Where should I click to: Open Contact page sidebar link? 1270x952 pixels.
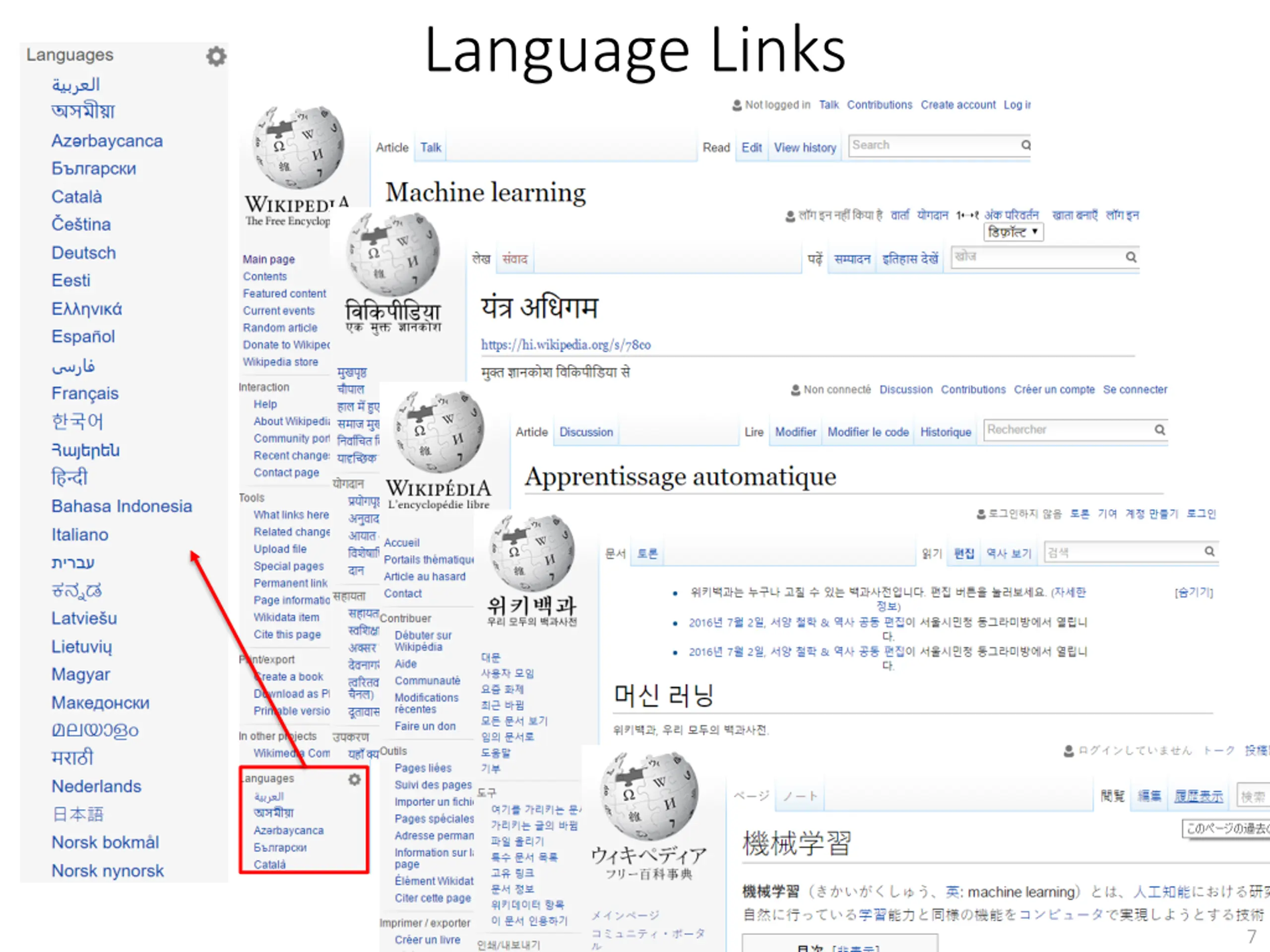[x=287, y=472]
